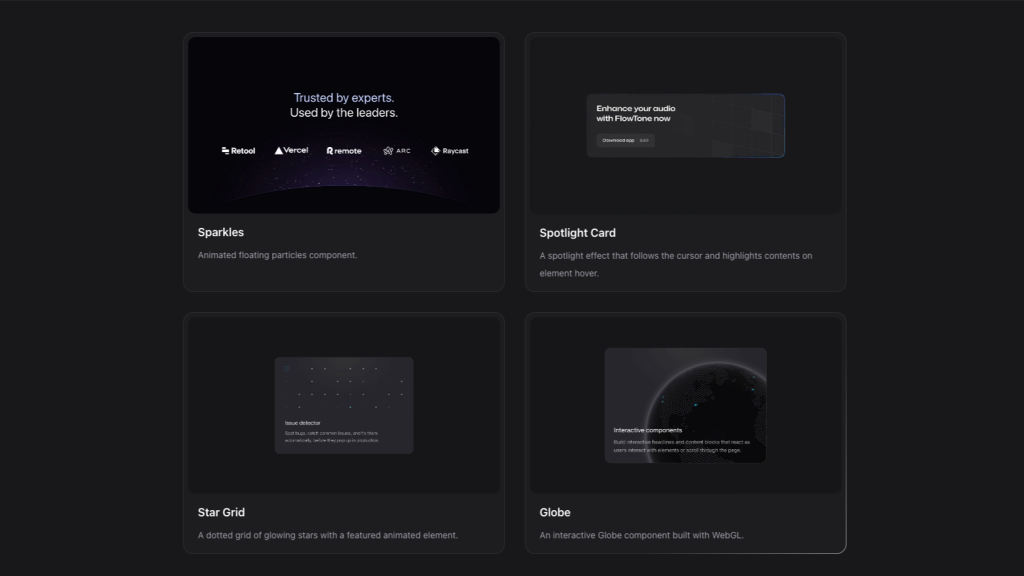The image size is (1024, 576).
Task: Open the Spotlight Card component title link
Action: (x=577, y=232)
